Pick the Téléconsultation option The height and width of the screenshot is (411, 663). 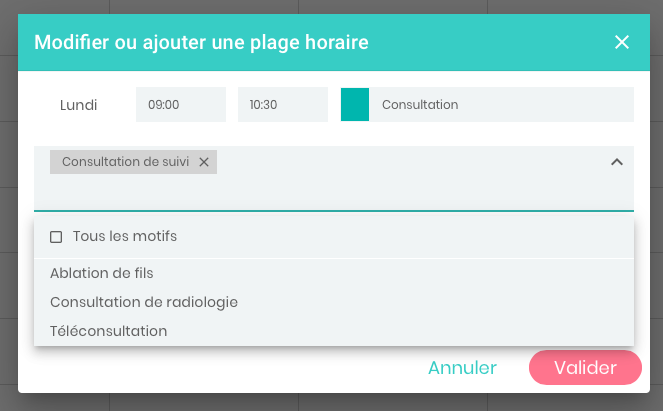[x=109, y=331]
